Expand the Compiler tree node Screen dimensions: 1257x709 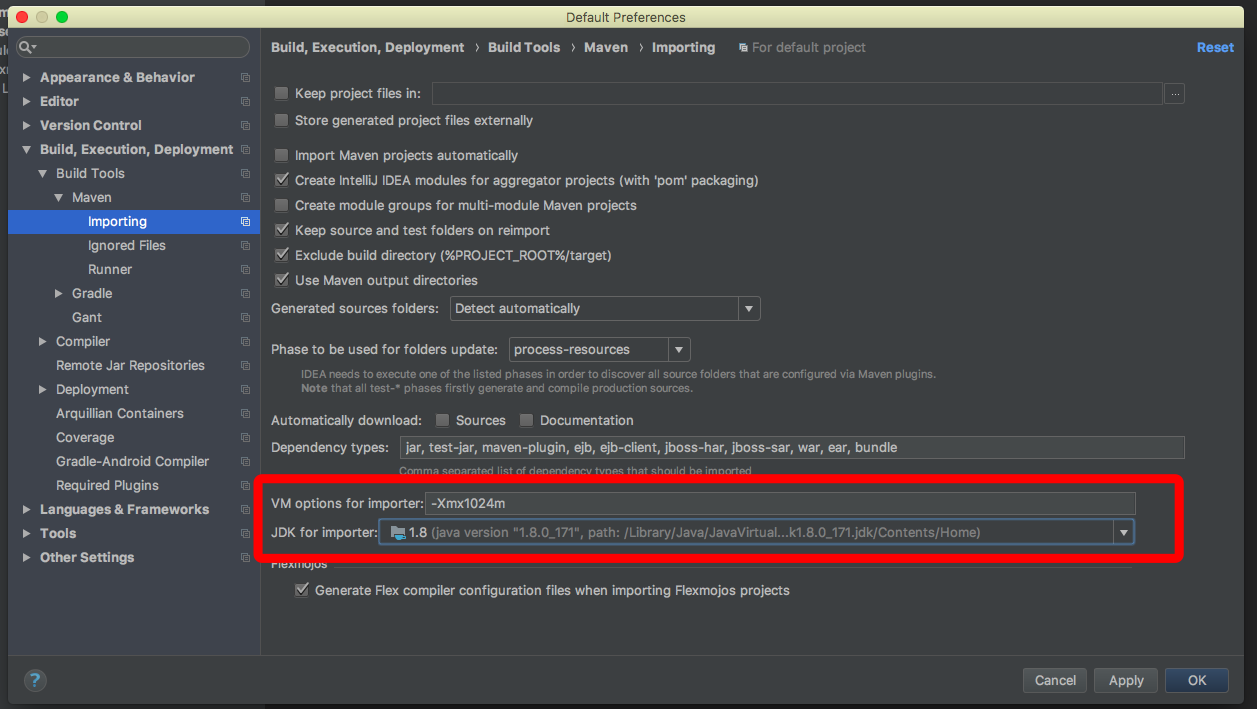pos(43,342)
